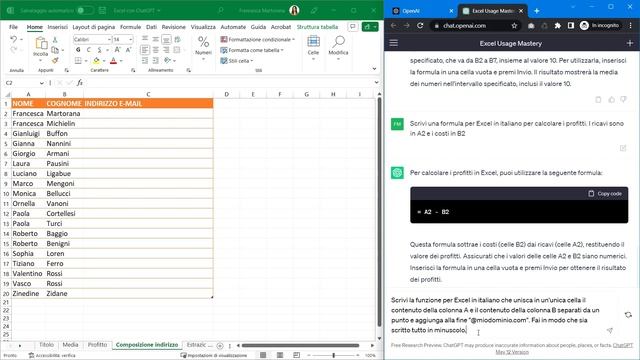Screen dimensions: 640x360
Task: Open the Visualizza ribbon tab
Action: [203, 27]
